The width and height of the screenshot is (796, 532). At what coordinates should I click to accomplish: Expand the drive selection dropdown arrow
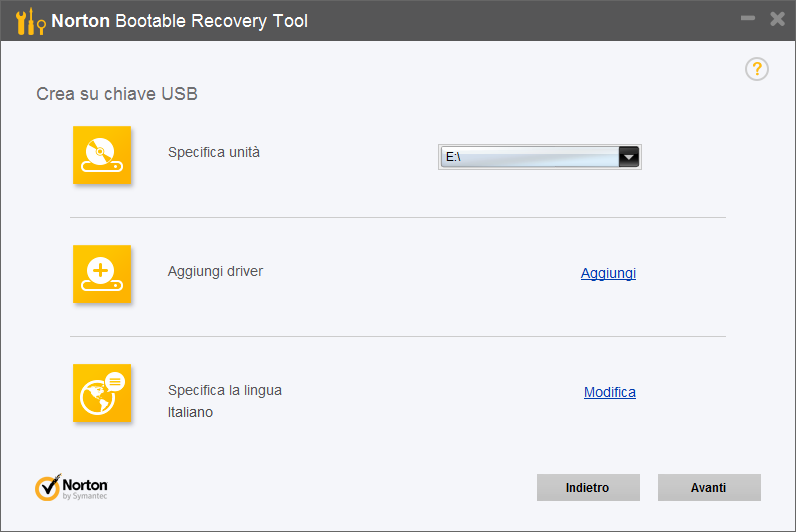click(628, 156)
